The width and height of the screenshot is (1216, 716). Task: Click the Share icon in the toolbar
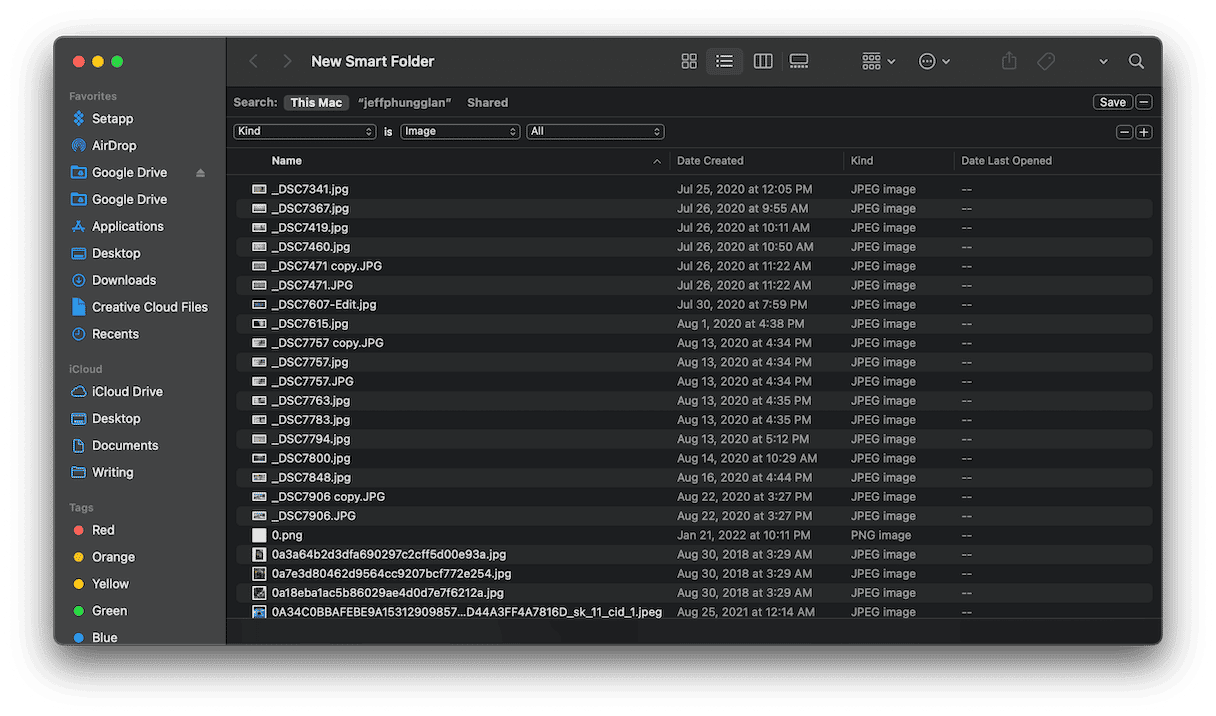(1008, 61)
